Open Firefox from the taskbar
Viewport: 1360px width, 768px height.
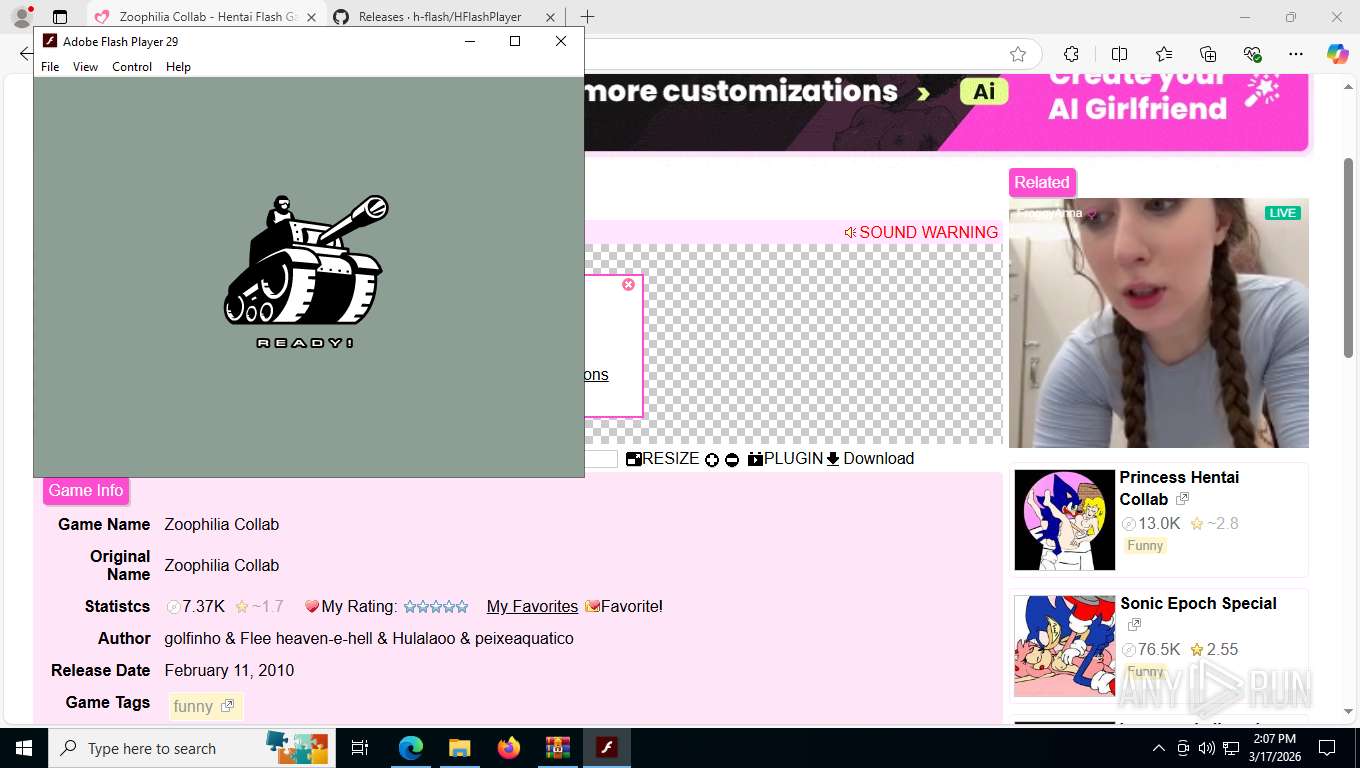(x=509, y=748)
